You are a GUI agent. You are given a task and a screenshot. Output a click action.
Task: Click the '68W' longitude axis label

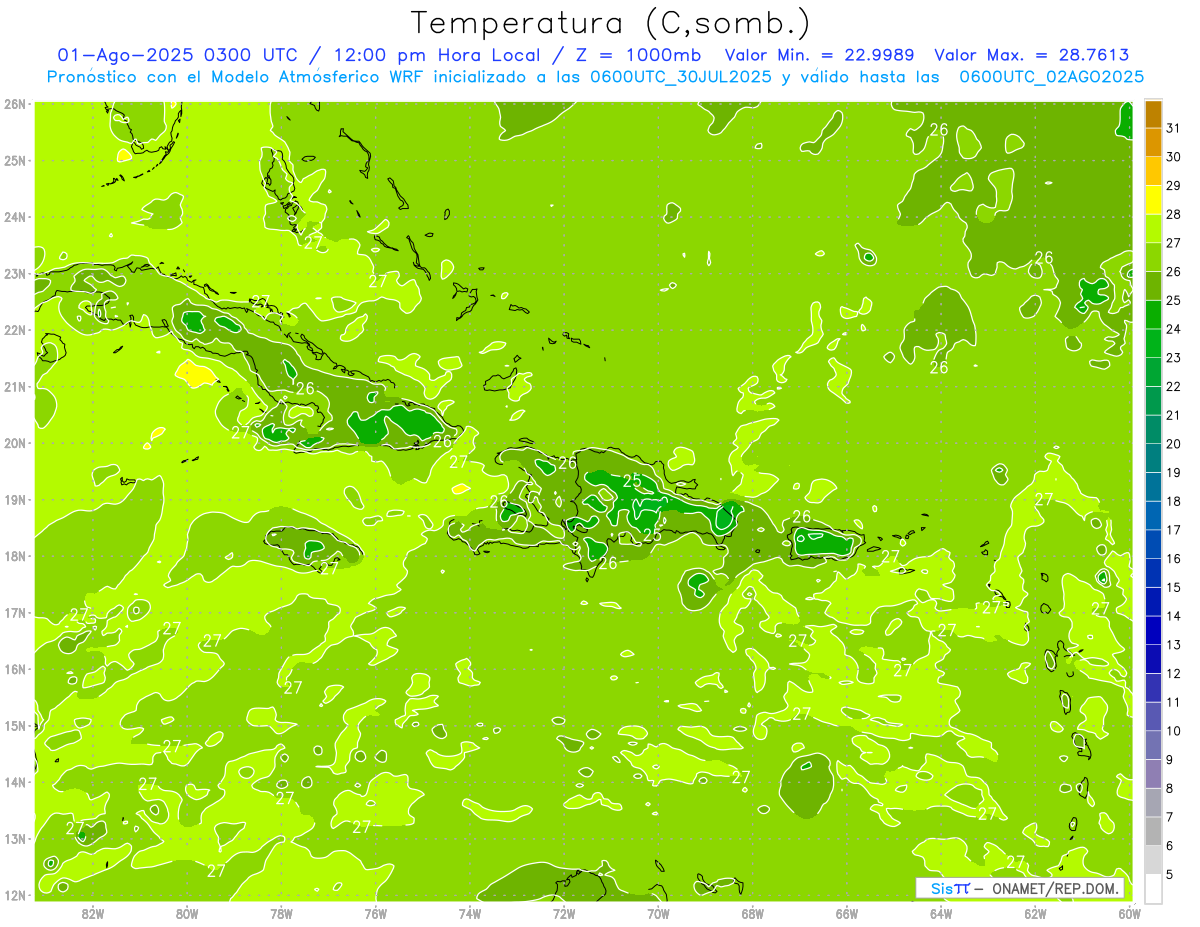click(753, 913)
